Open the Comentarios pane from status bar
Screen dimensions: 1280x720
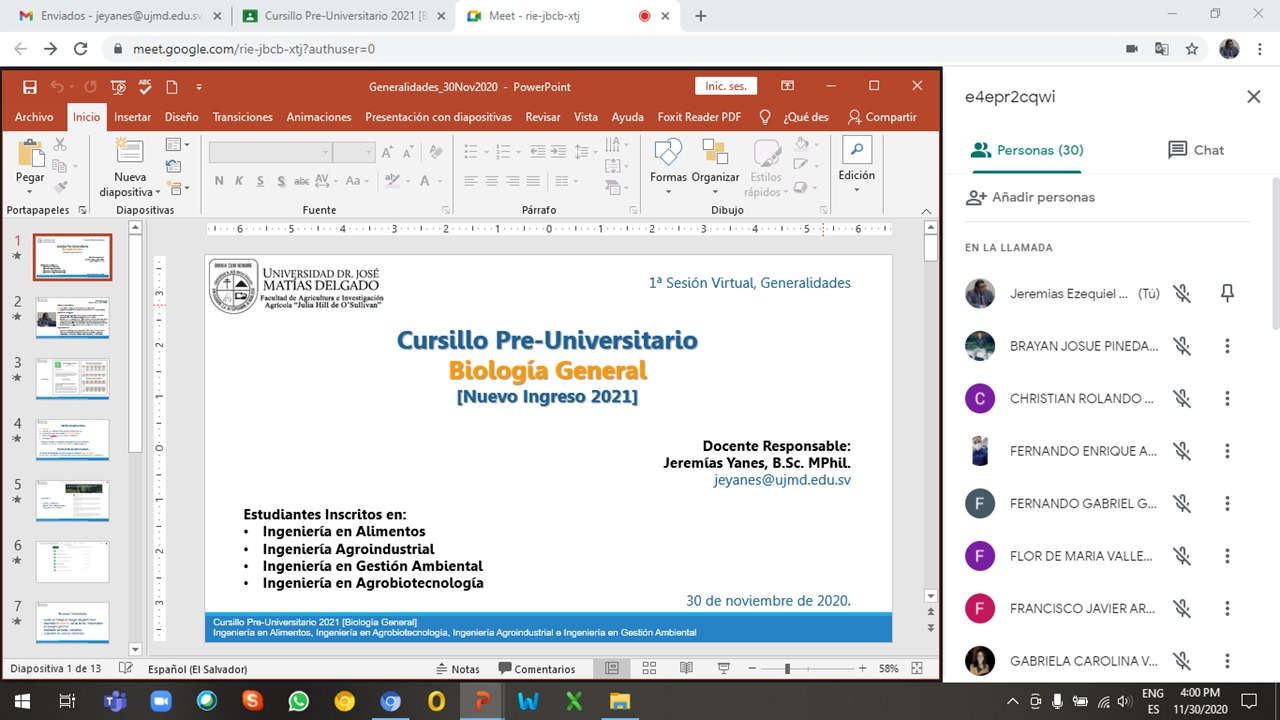coord(537,669)
